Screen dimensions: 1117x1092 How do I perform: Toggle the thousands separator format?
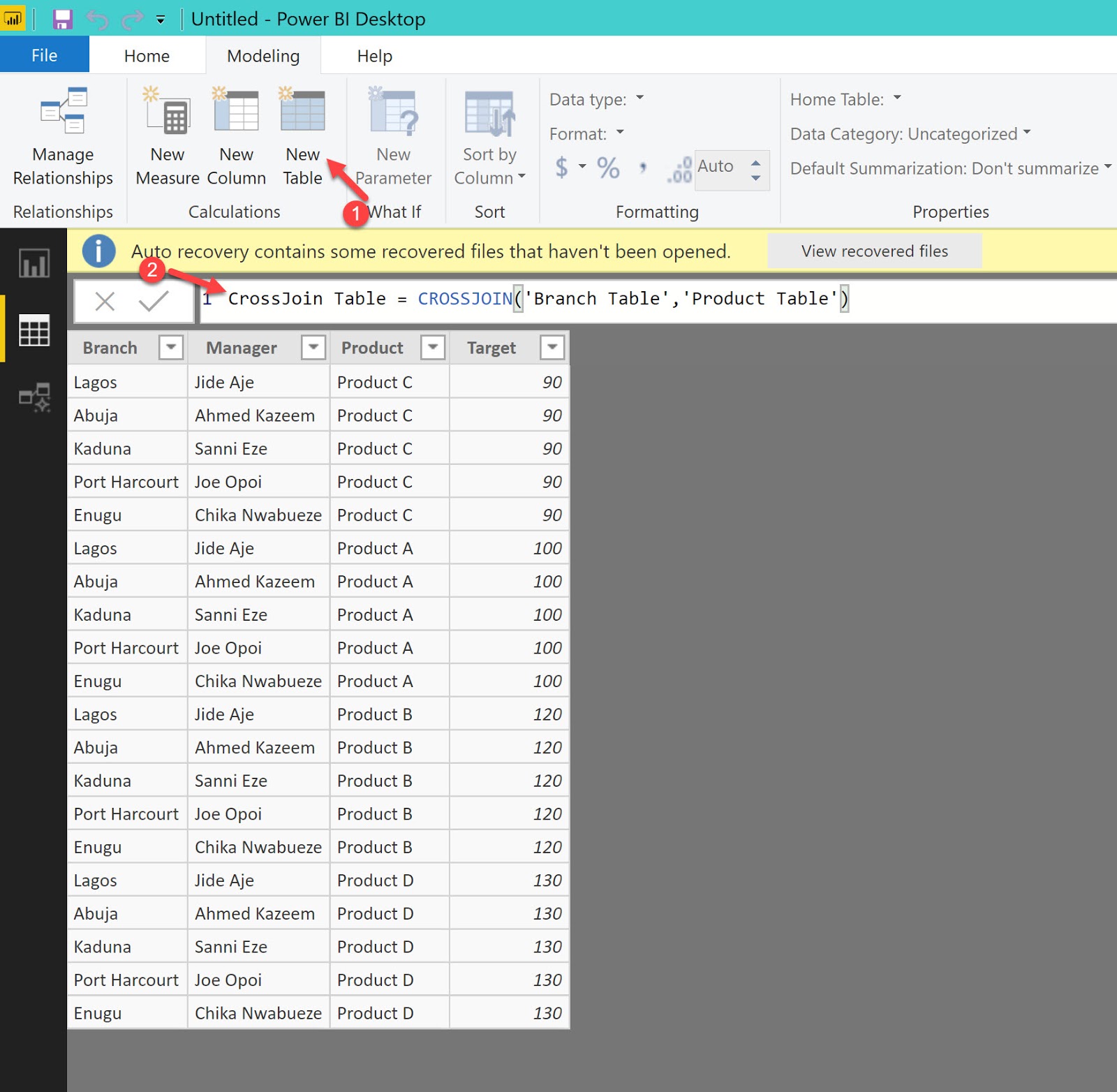click(x=643, y=168)
